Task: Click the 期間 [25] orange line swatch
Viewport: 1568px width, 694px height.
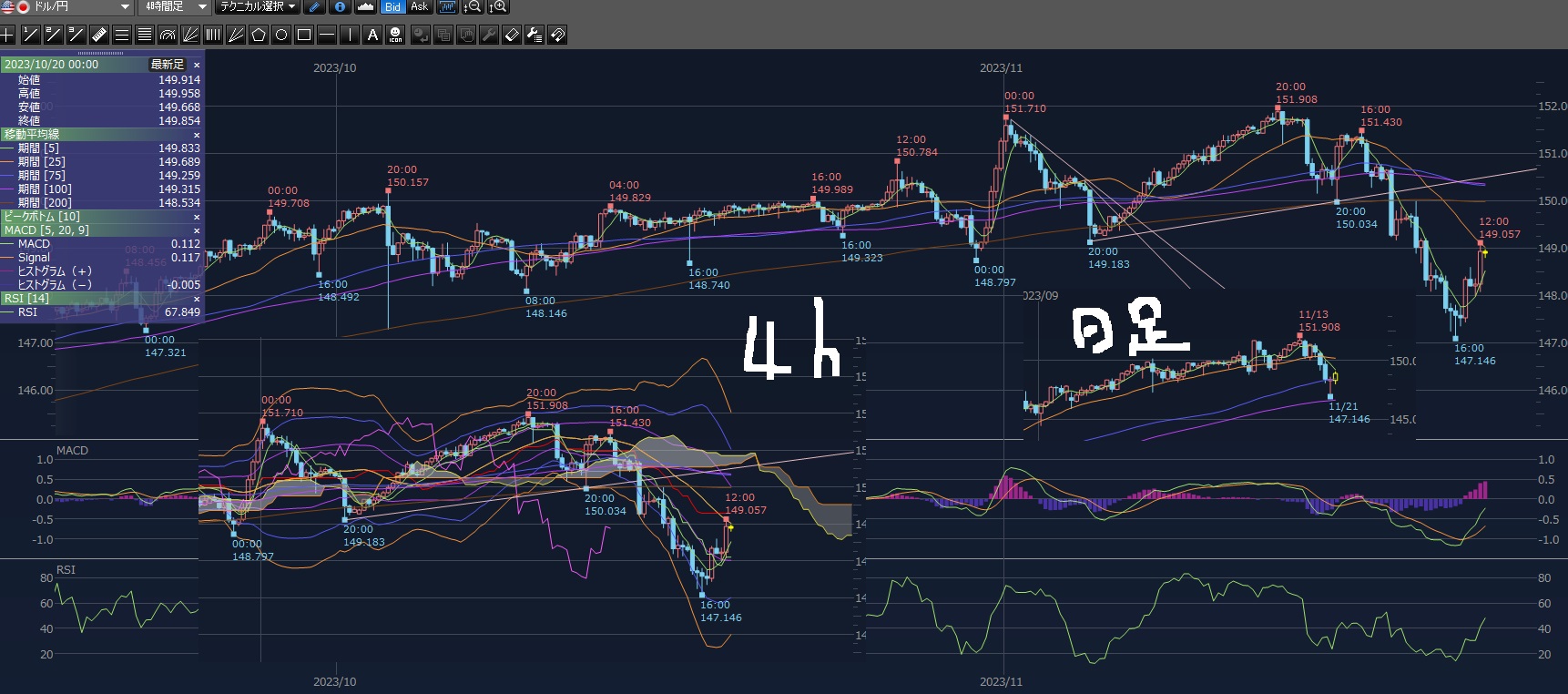Action: [9, 162]
